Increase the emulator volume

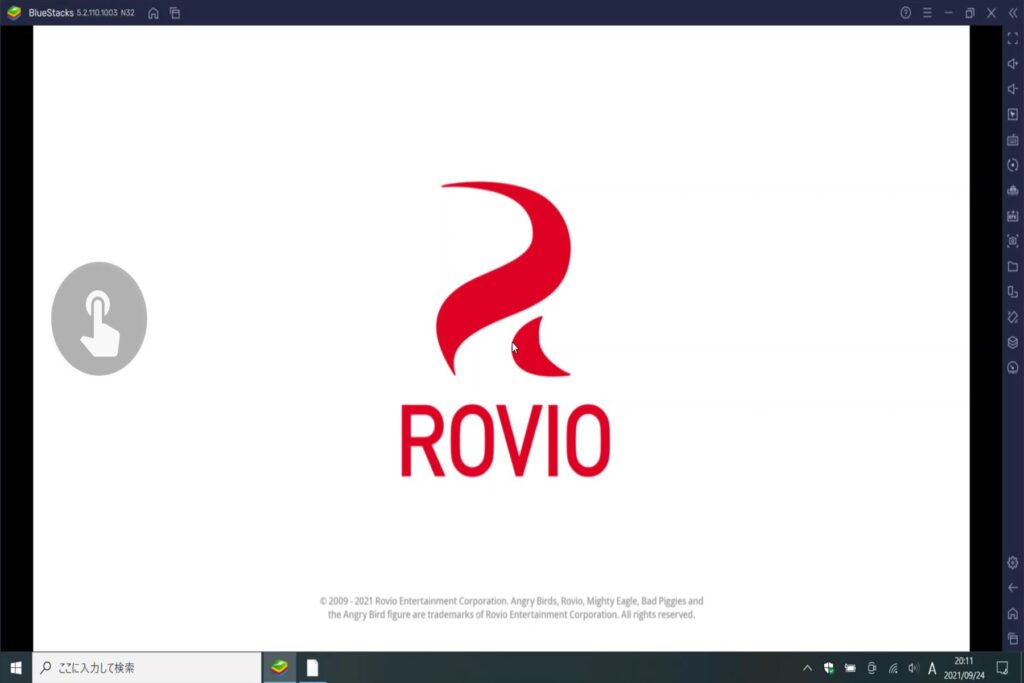point(1013,64)
